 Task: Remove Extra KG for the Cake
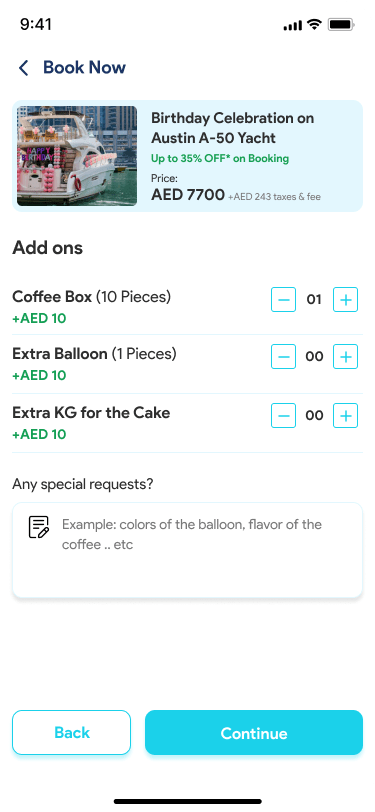(283, 415)
